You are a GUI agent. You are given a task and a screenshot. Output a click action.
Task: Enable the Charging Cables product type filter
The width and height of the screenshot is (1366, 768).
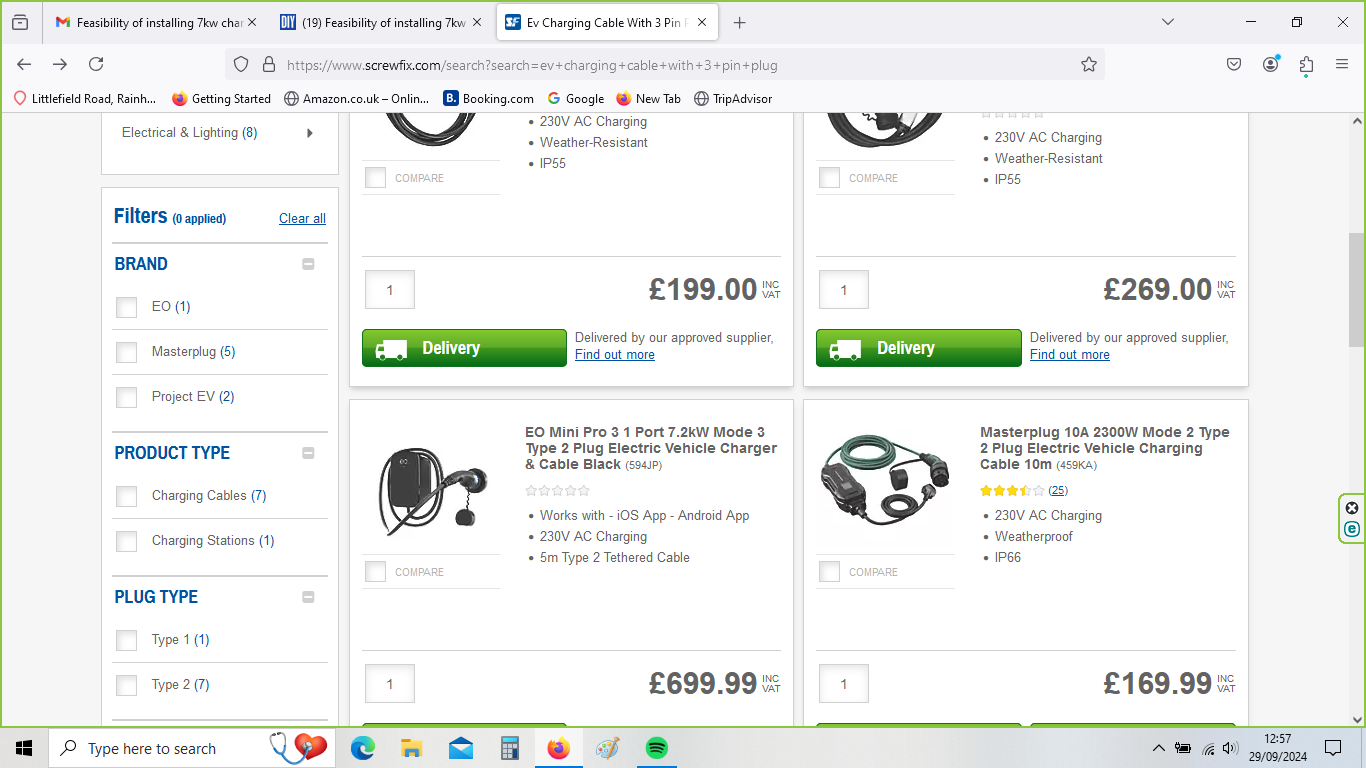[x=126, y=496]
